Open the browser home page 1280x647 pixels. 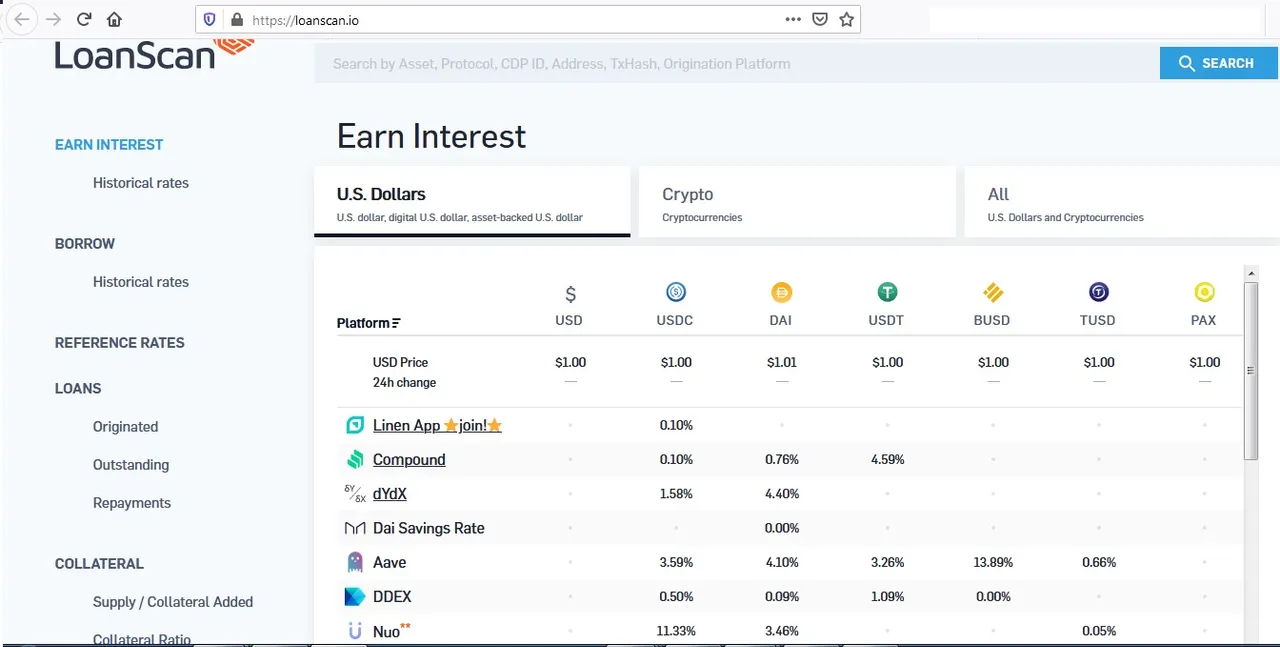[114, 19]
